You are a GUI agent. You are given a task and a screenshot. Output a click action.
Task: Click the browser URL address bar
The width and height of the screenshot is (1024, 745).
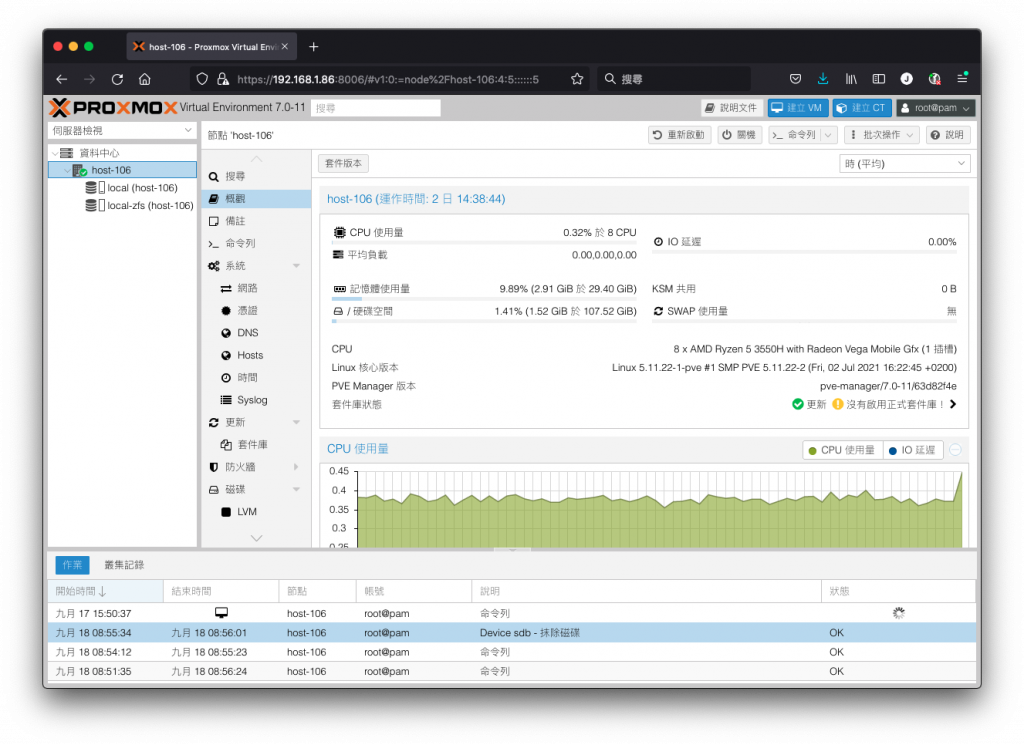coord(388,79)
